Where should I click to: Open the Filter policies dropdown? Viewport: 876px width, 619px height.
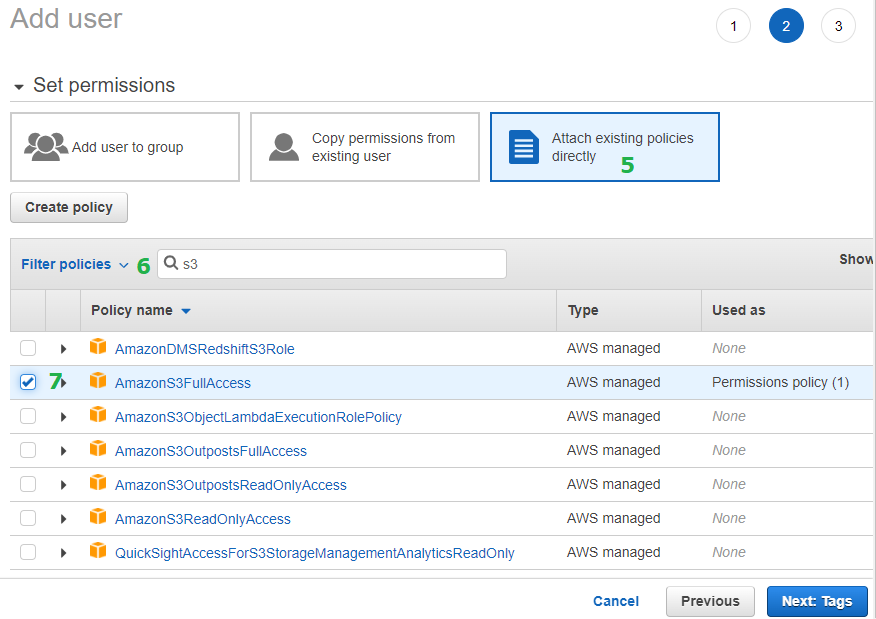click(x=75, y=264)
